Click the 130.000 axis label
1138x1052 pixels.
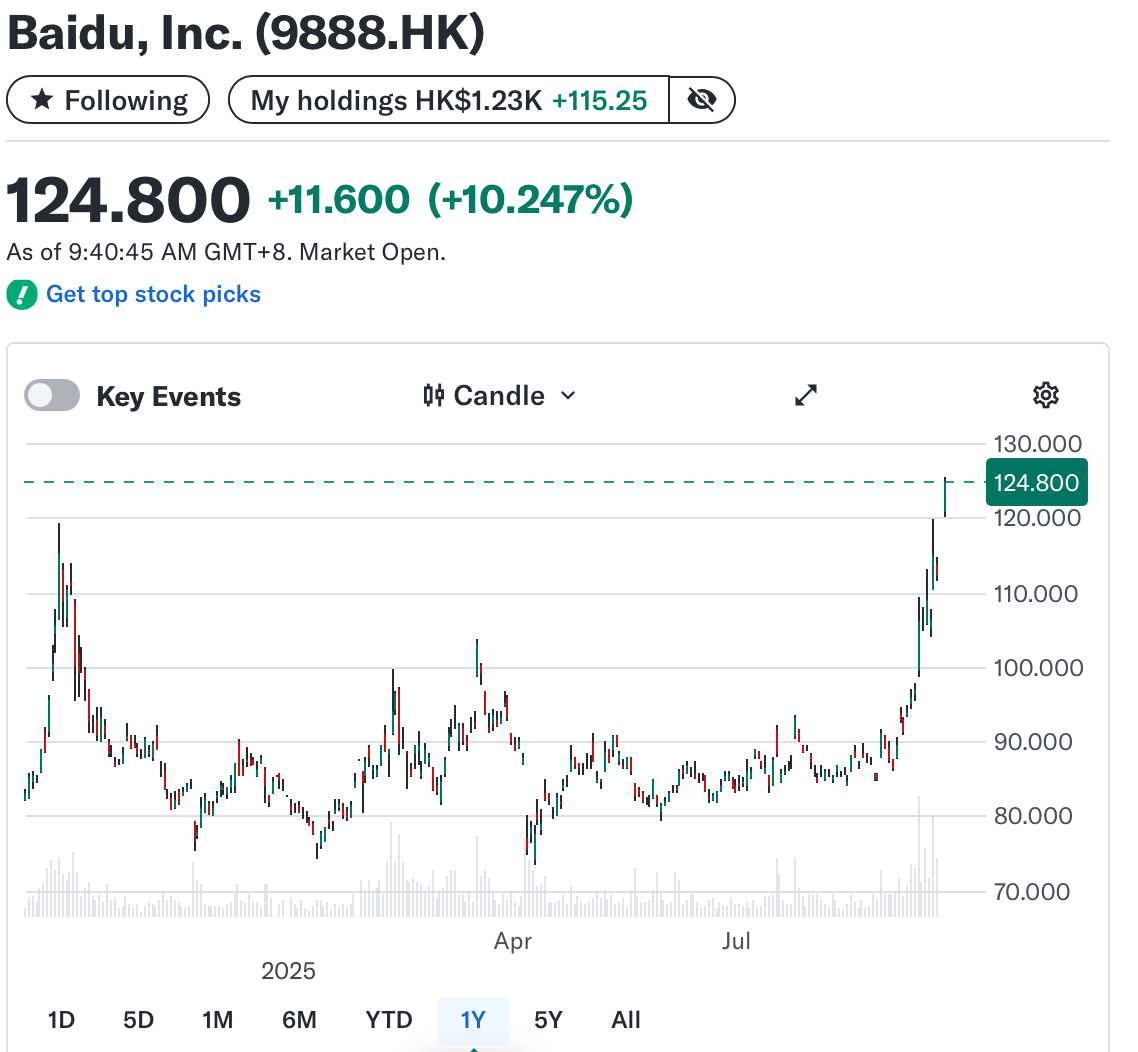1038,444
